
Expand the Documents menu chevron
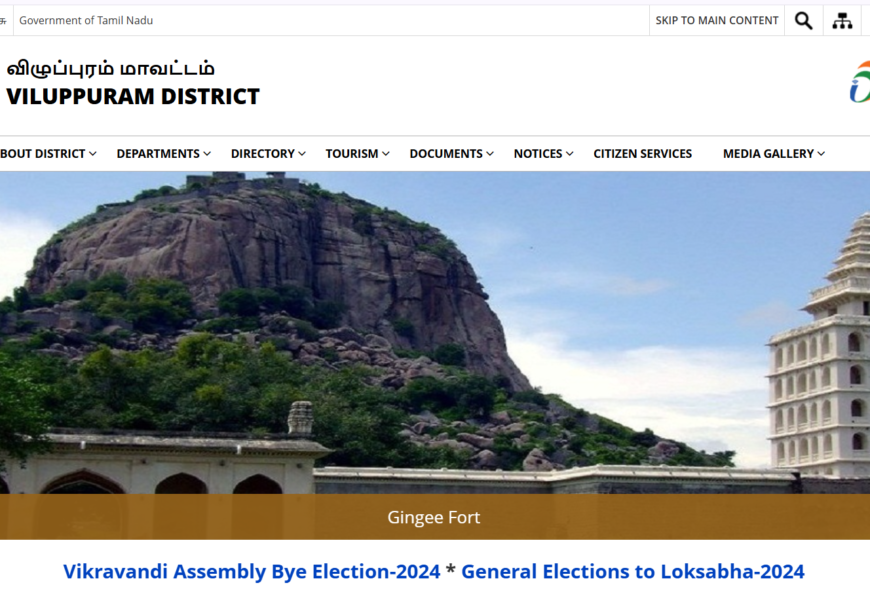click(x=490, y=154)
